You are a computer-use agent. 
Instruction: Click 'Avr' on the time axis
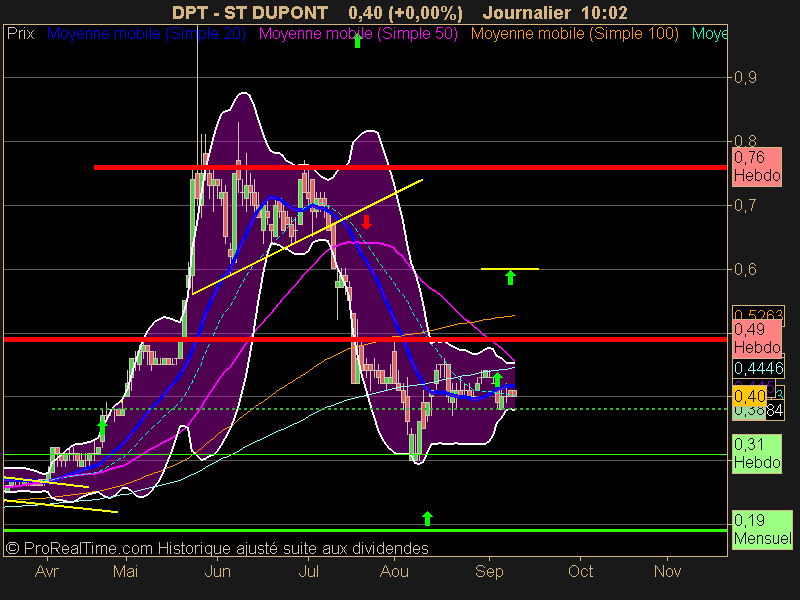click(47, 571)
